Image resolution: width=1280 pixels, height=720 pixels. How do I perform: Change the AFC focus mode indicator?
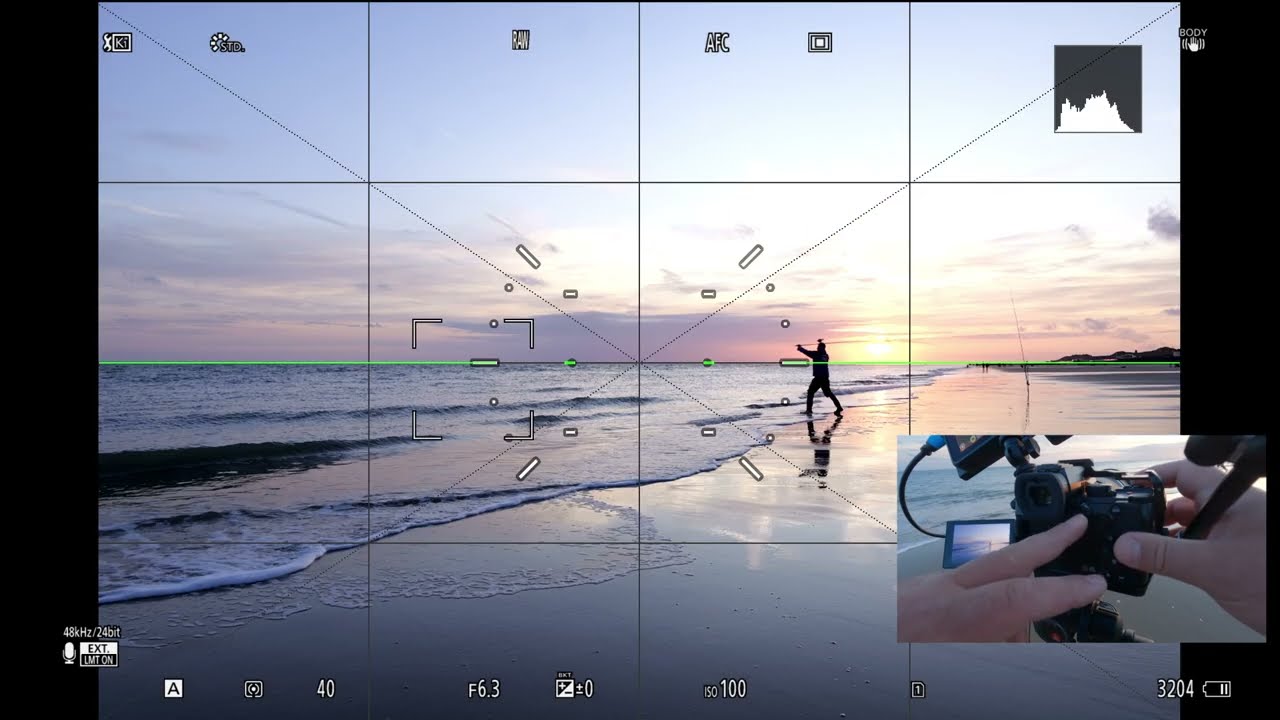coord(717,43)
